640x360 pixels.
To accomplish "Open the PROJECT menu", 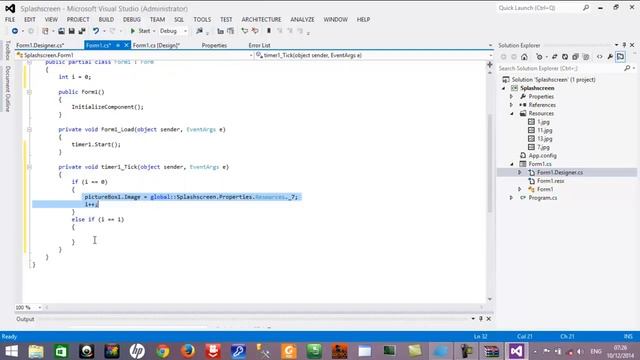I will (78, 20).
